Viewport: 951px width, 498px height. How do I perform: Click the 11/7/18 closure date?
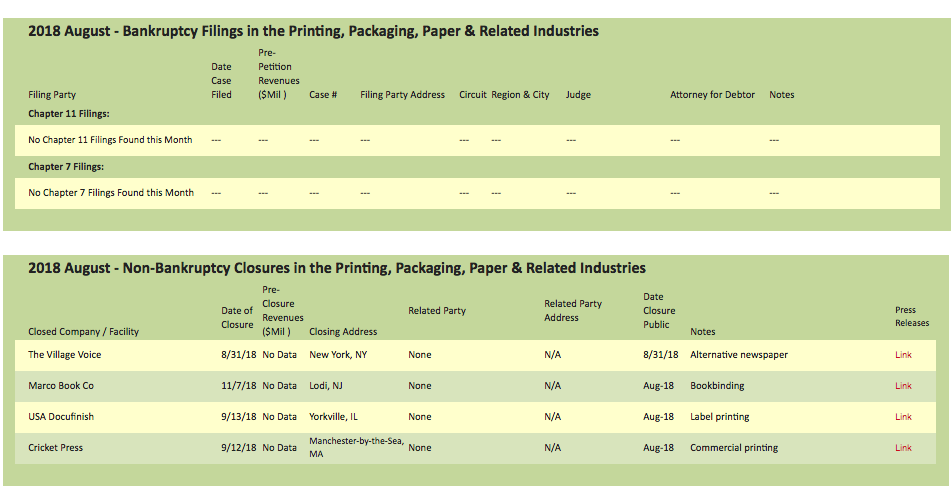point(238,386)
